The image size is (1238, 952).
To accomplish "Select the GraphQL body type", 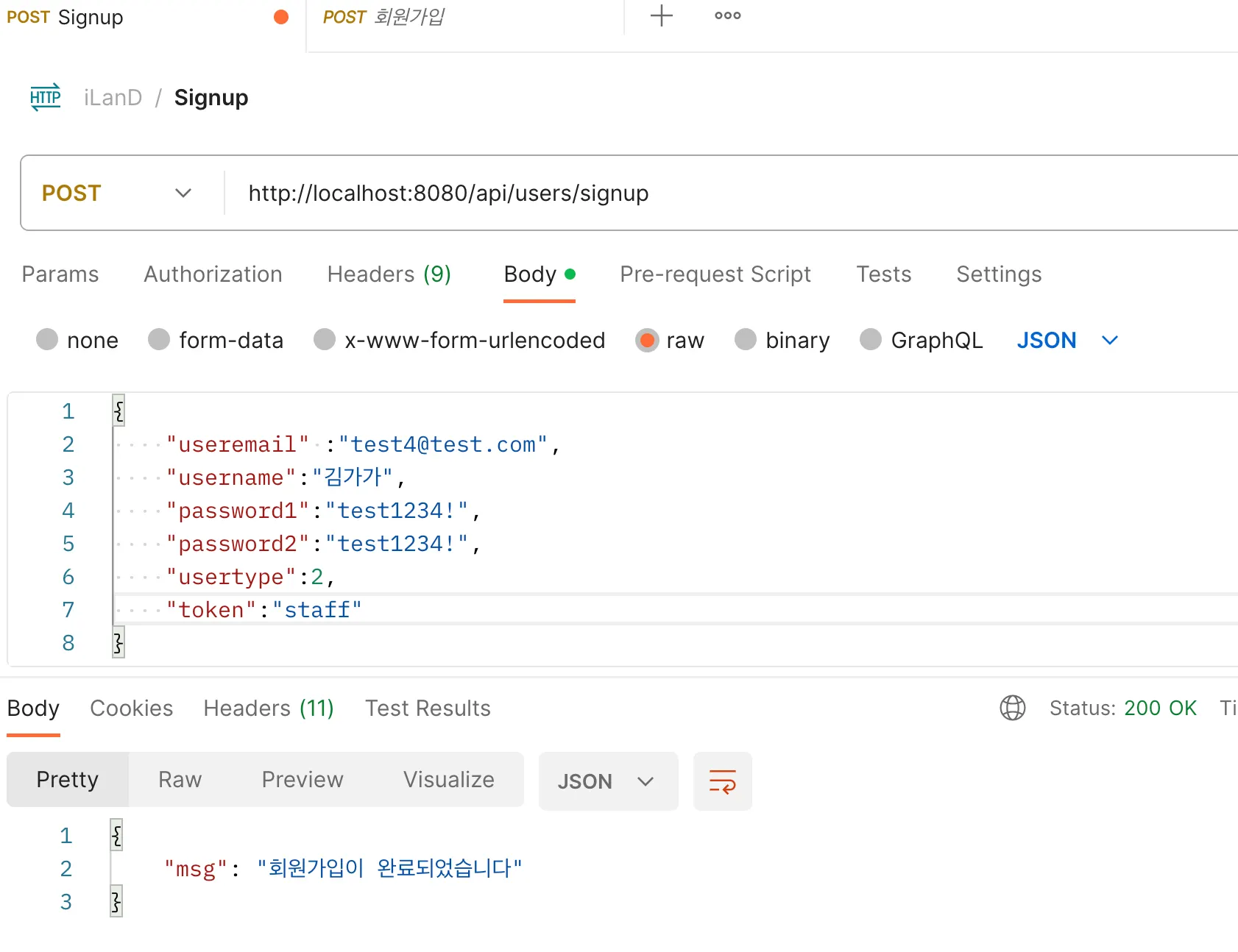I will pyautogui.click(x=871, y=340).
